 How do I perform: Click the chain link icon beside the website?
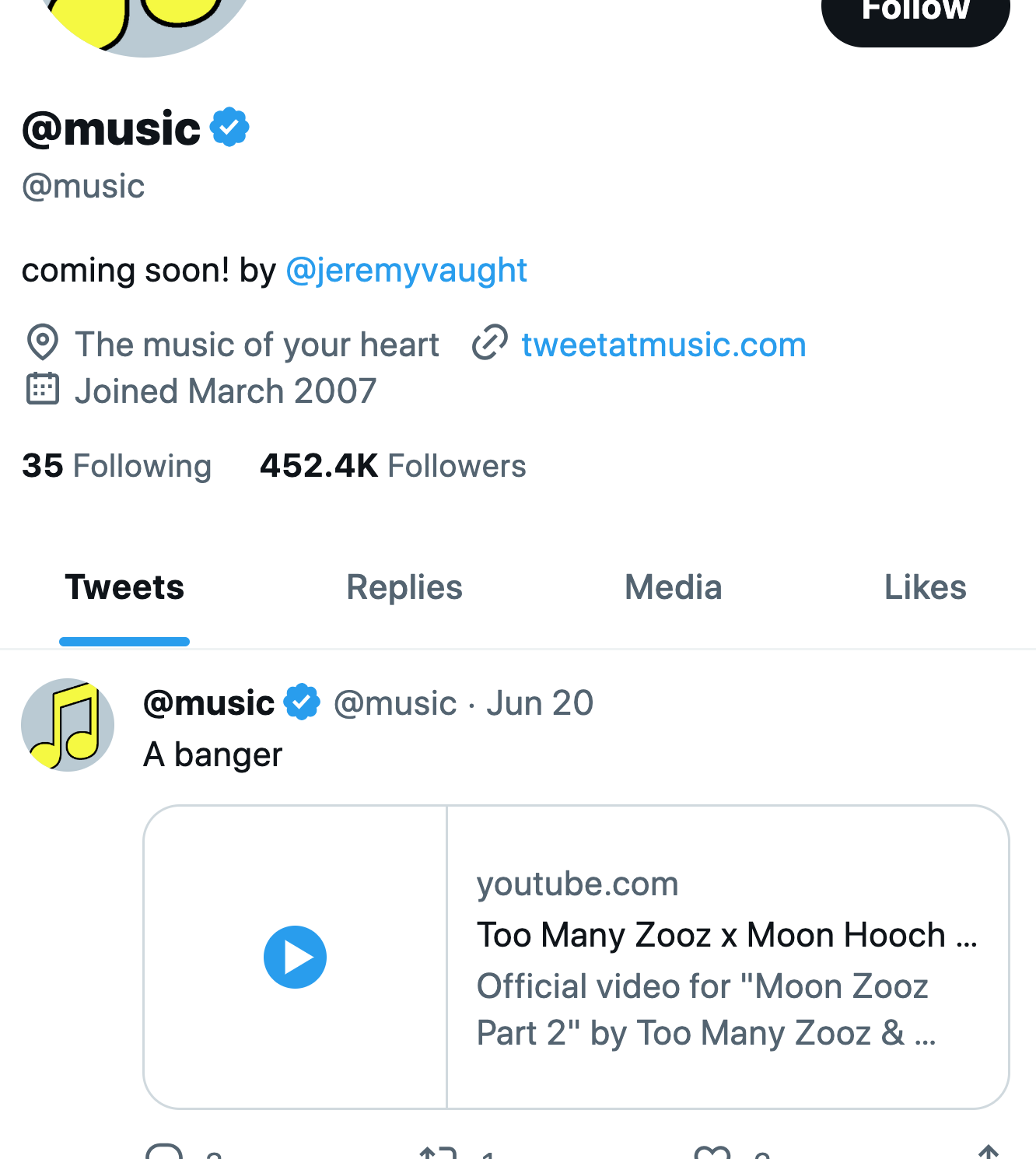(490, 343)
